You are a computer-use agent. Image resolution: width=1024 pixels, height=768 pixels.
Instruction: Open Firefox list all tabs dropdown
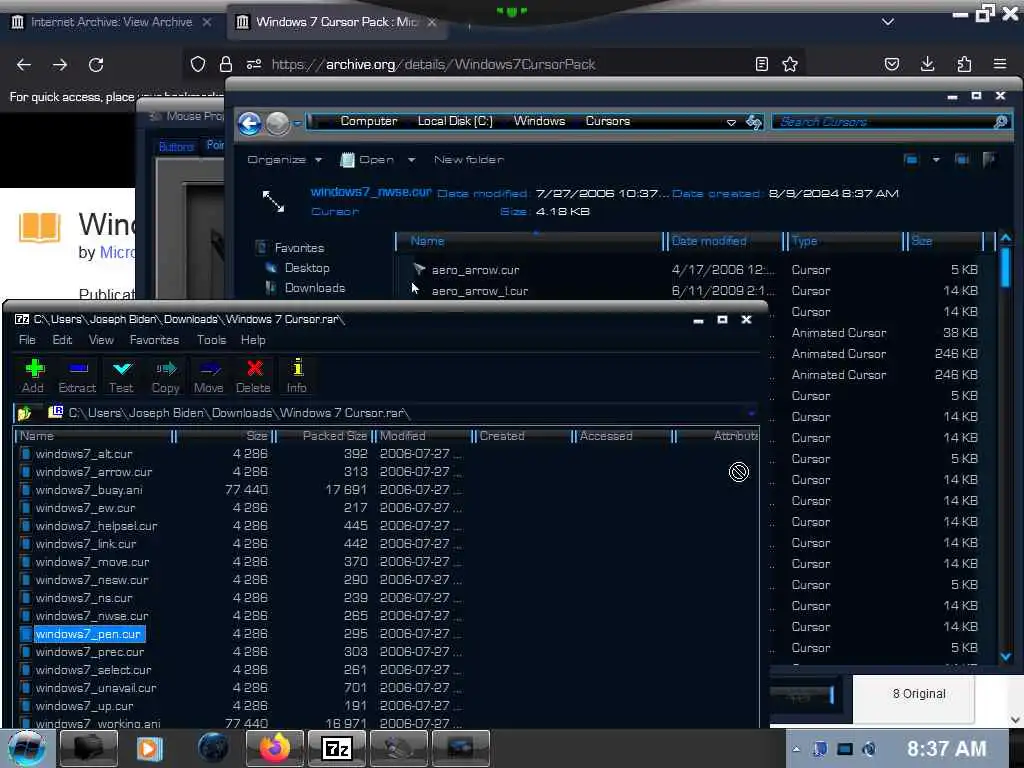[888, 22]
